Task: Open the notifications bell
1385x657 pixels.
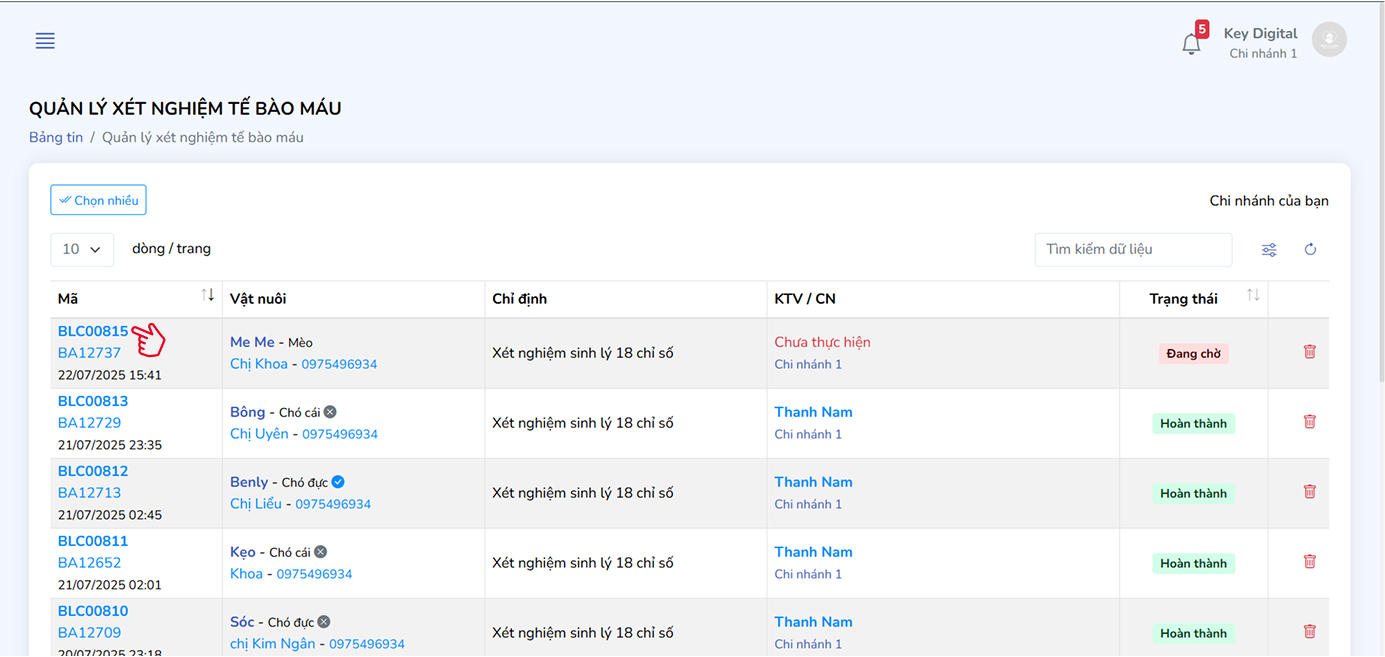Action: click(1191, 44)
